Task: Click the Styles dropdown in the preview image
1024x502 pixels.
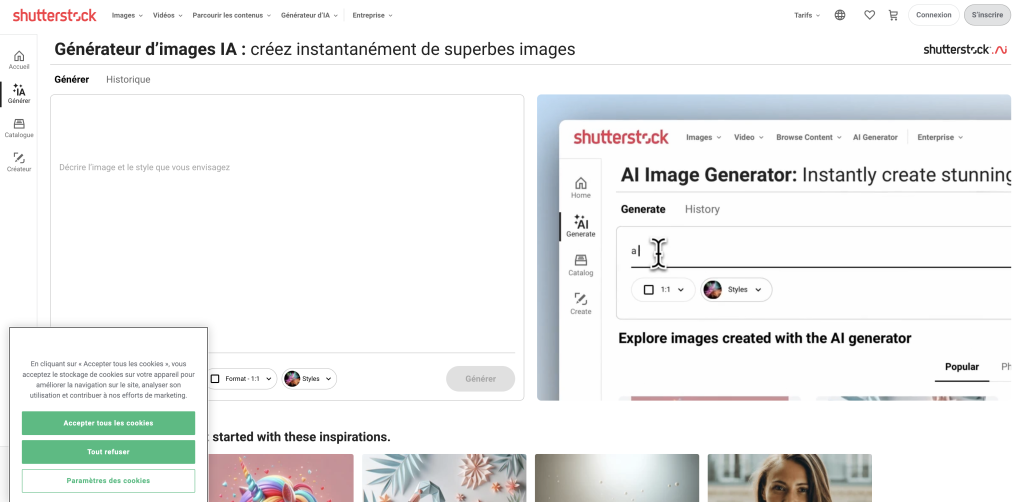Action: tap(737, 289)
